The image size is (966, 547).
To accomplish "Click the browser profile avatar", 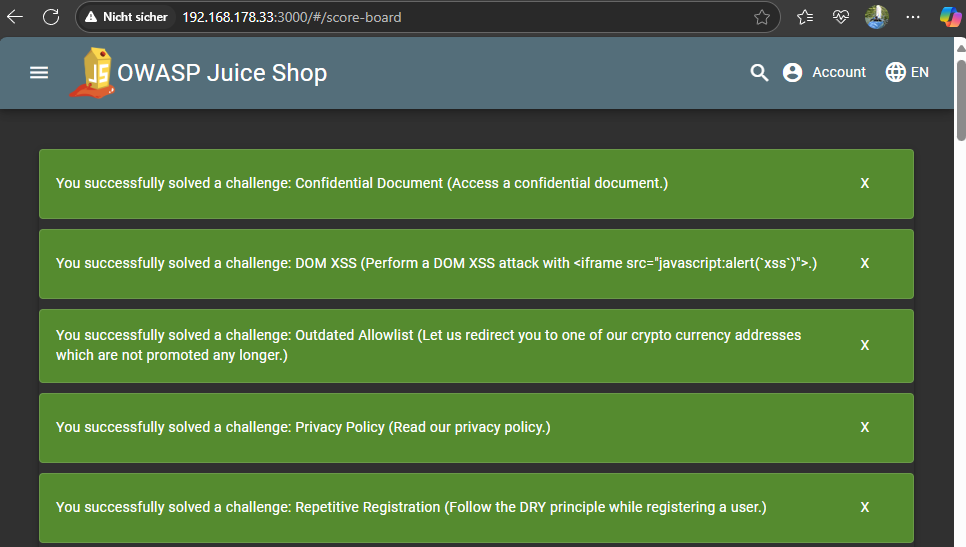I will click(876, 17).
